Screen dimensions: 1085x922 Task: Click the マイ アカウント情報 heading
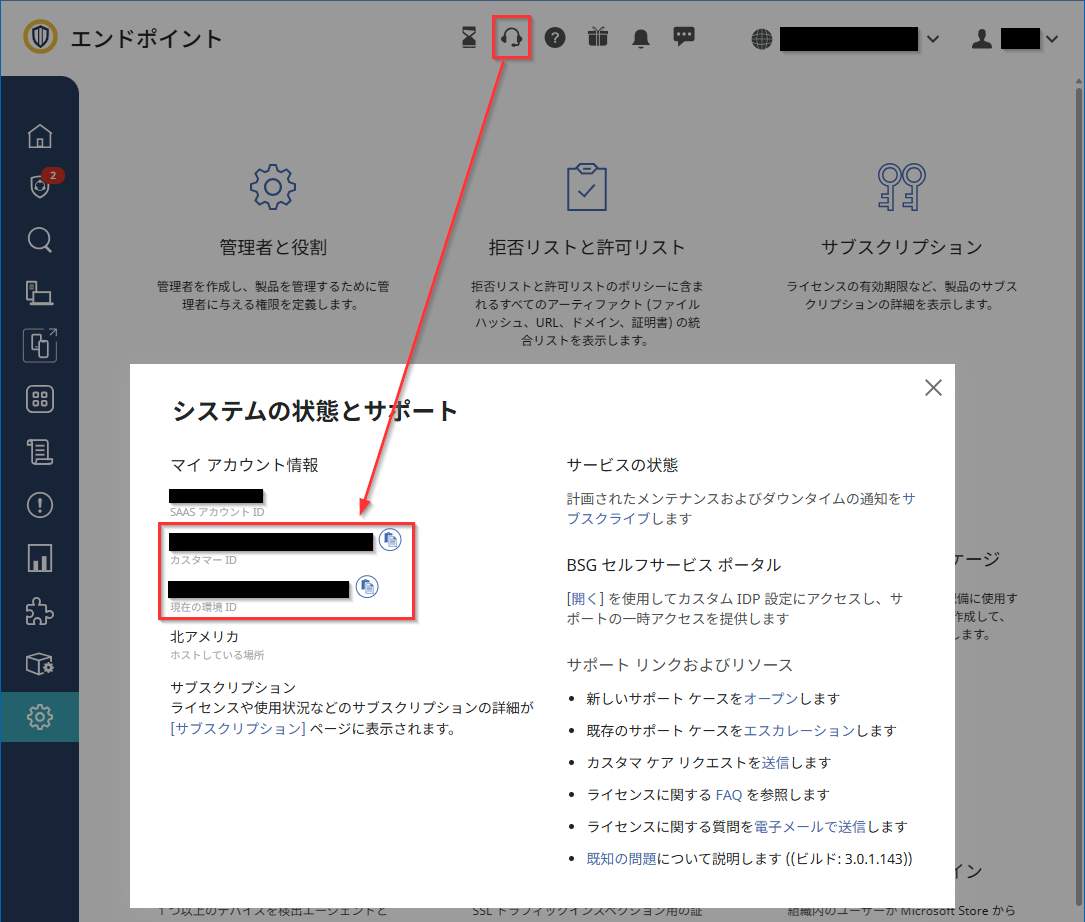coord(244,465)
